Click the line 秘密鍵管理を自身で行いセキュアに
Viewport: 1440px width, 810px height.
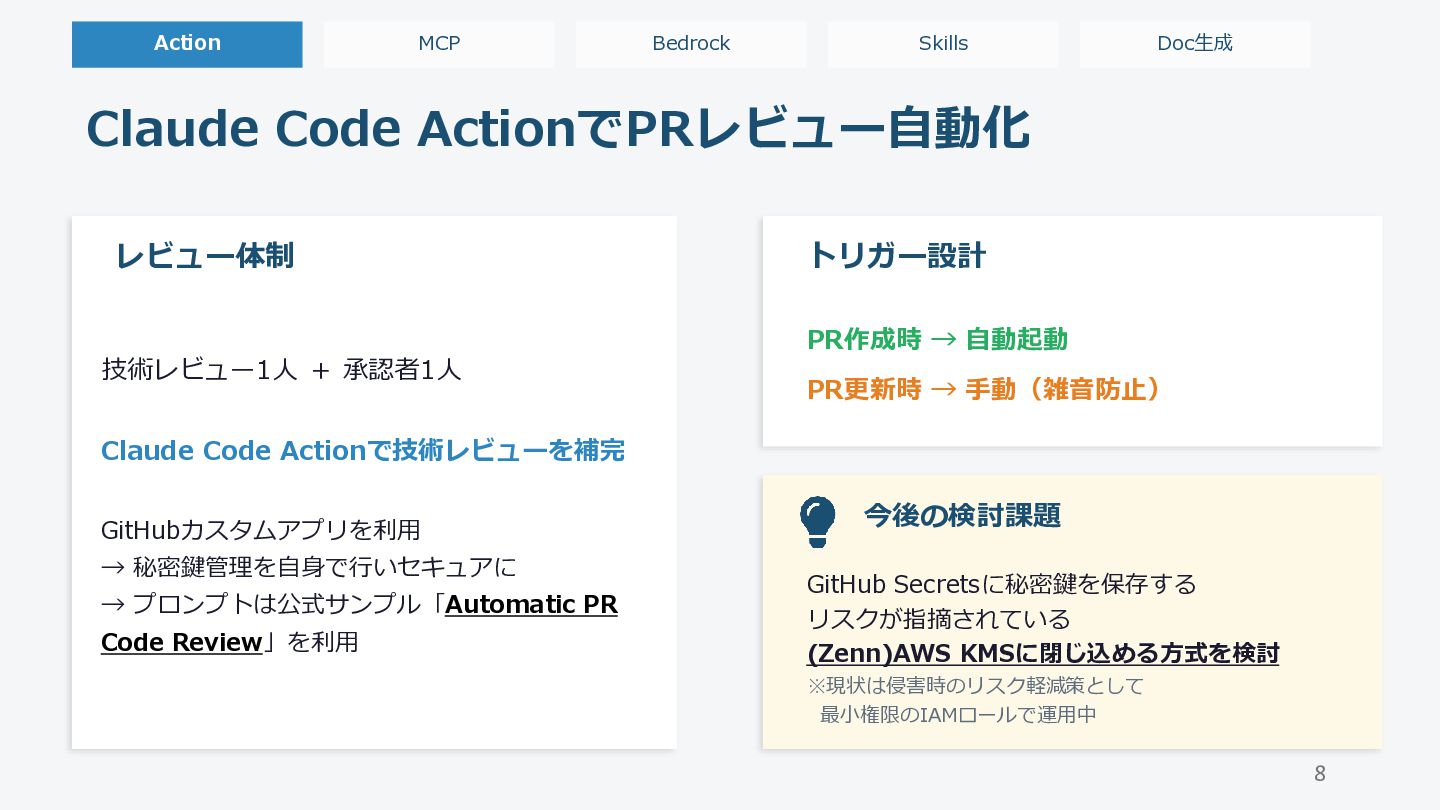coord(325,567)
